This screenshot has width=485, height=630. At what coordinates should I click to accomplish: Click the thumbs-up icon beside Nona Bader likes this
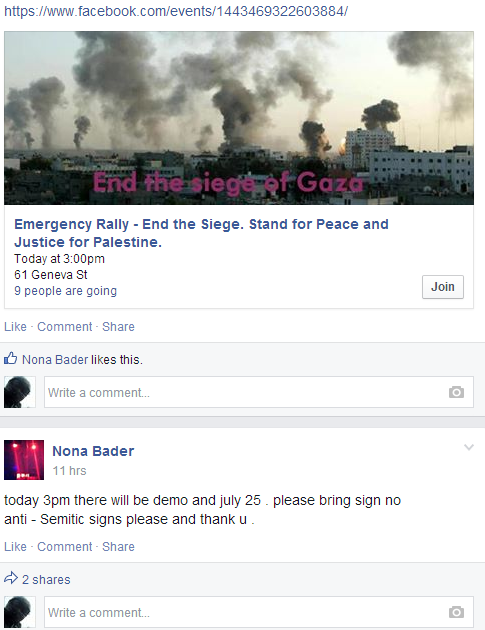pos(10,358)
